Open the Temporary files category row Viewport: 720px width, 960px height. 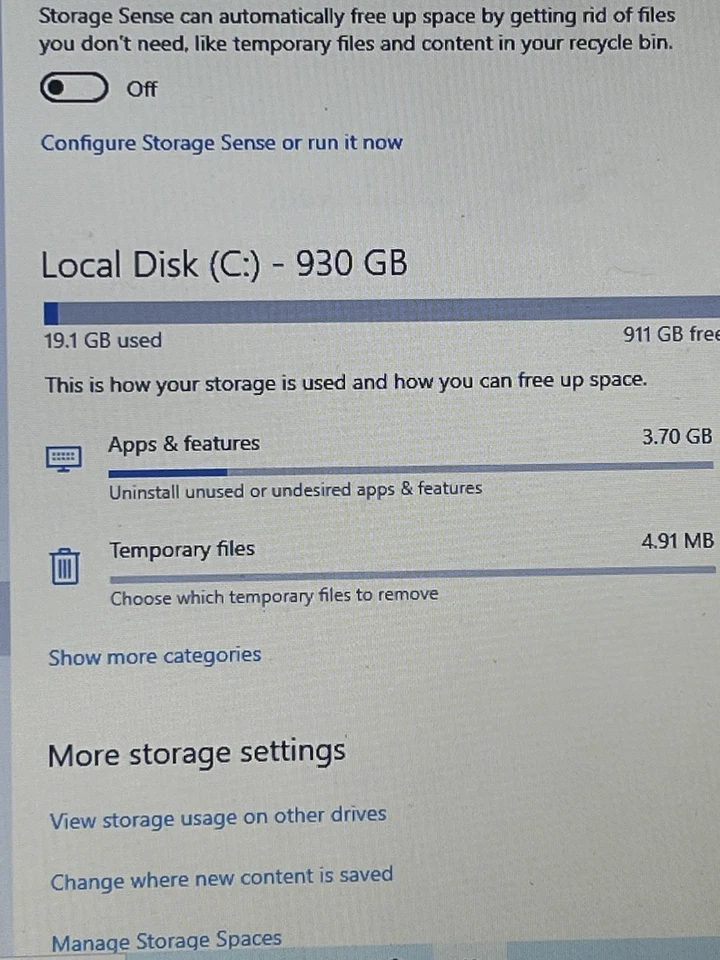click(x=182, y=549)
